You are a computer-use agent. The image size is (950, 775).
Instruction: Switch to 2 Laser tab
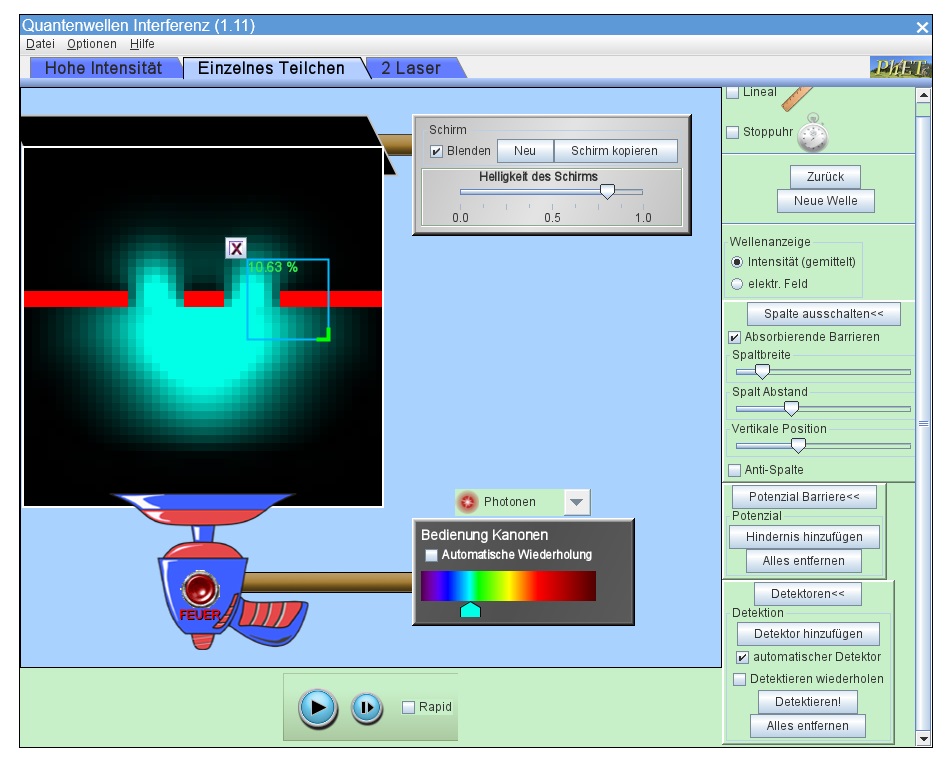point(411,68)
